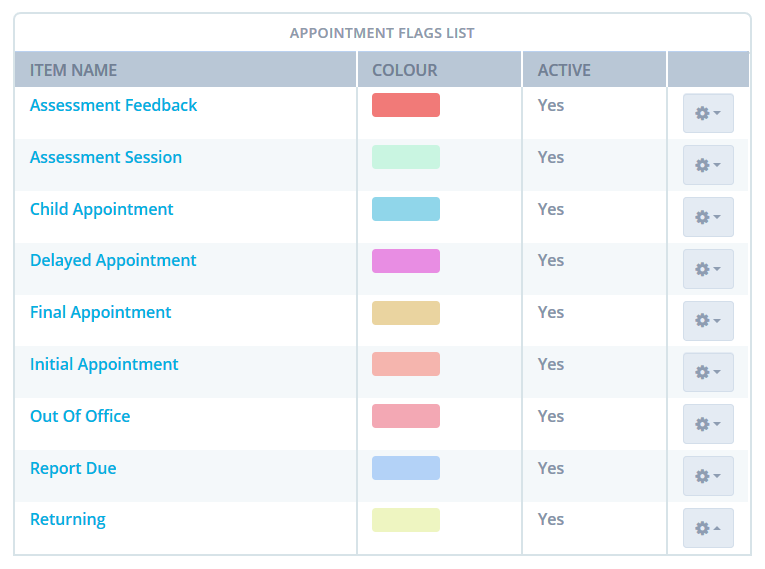Click the COLOUR column header
Image resolution: width=765 pixels, height=569 pixels.
[x=405, y=70]
